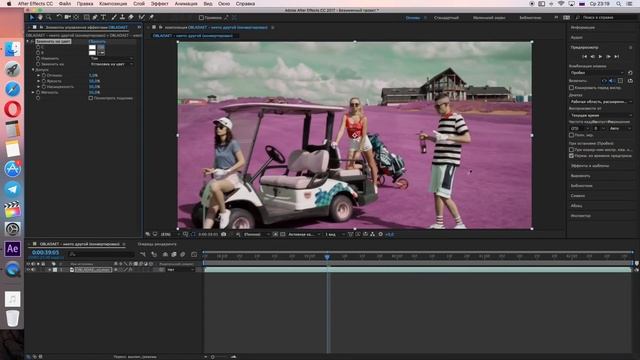Viewport: 640px width, 360px height.
Task: Open the 'Play From' dropdown in Preview
Action: pos(600,116)
